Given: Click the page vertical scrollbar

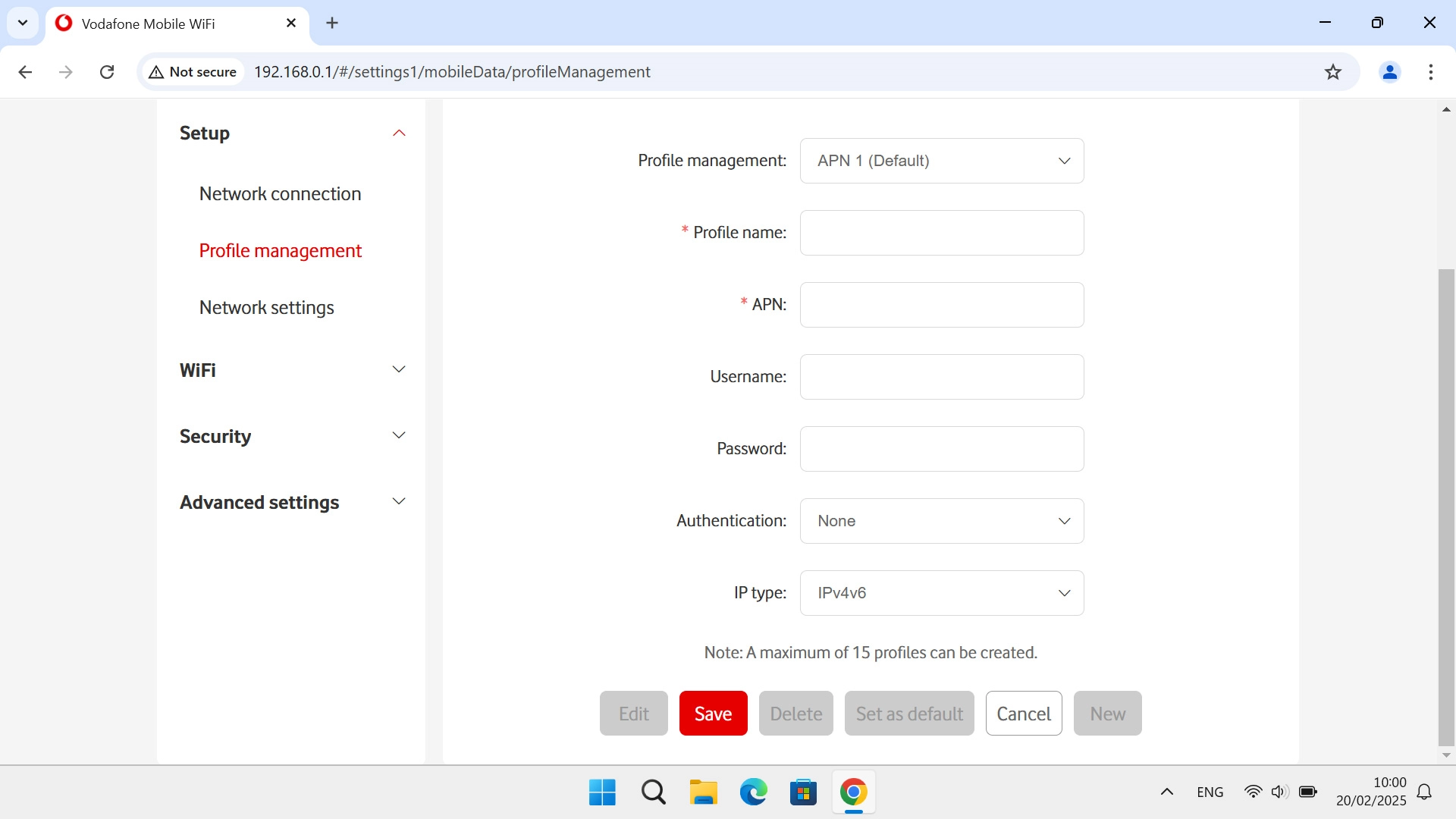Looking at the screenshot, I should click(1446, 508).
